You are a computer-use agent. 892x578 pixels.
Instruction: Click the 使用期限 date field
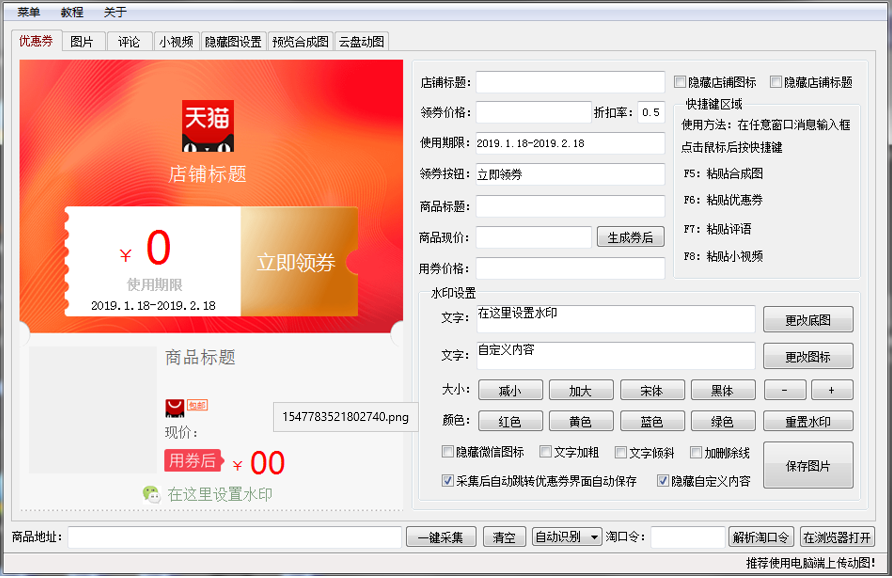tap(570, 143)
